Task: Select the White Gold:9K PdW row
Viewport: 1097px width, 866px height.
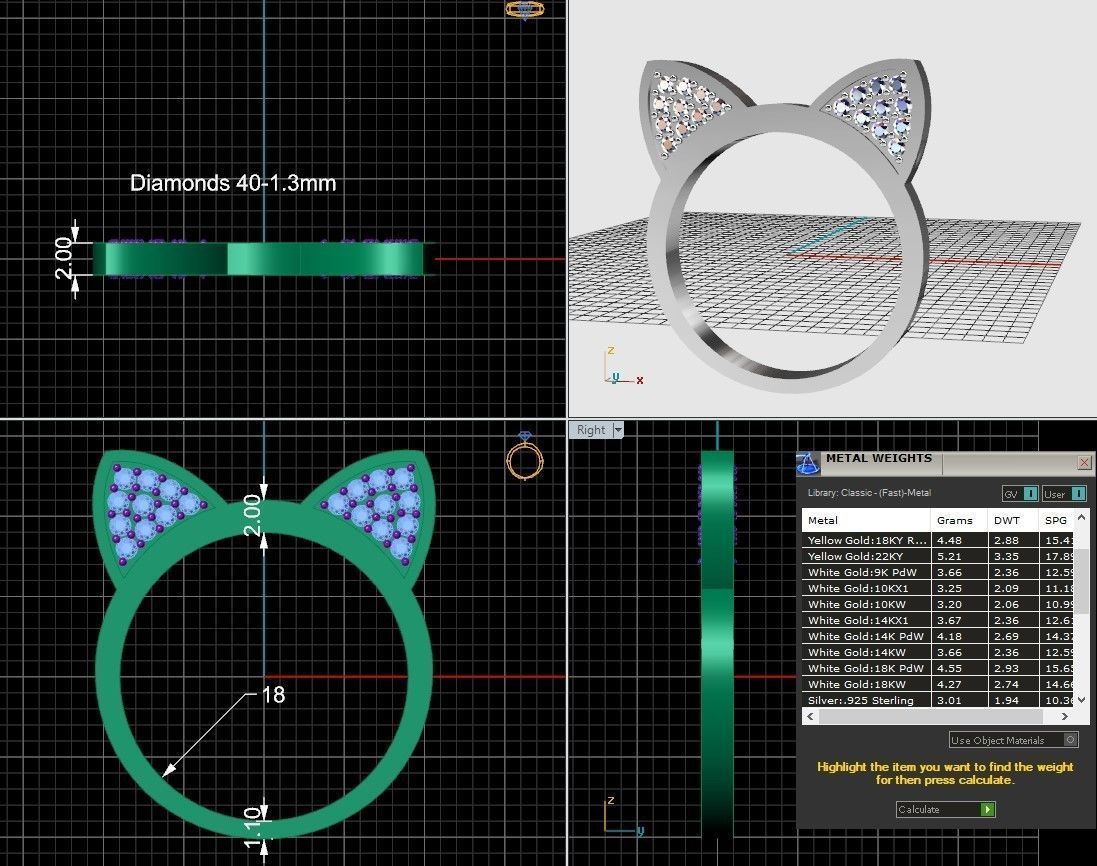Action: pos(937,572)
